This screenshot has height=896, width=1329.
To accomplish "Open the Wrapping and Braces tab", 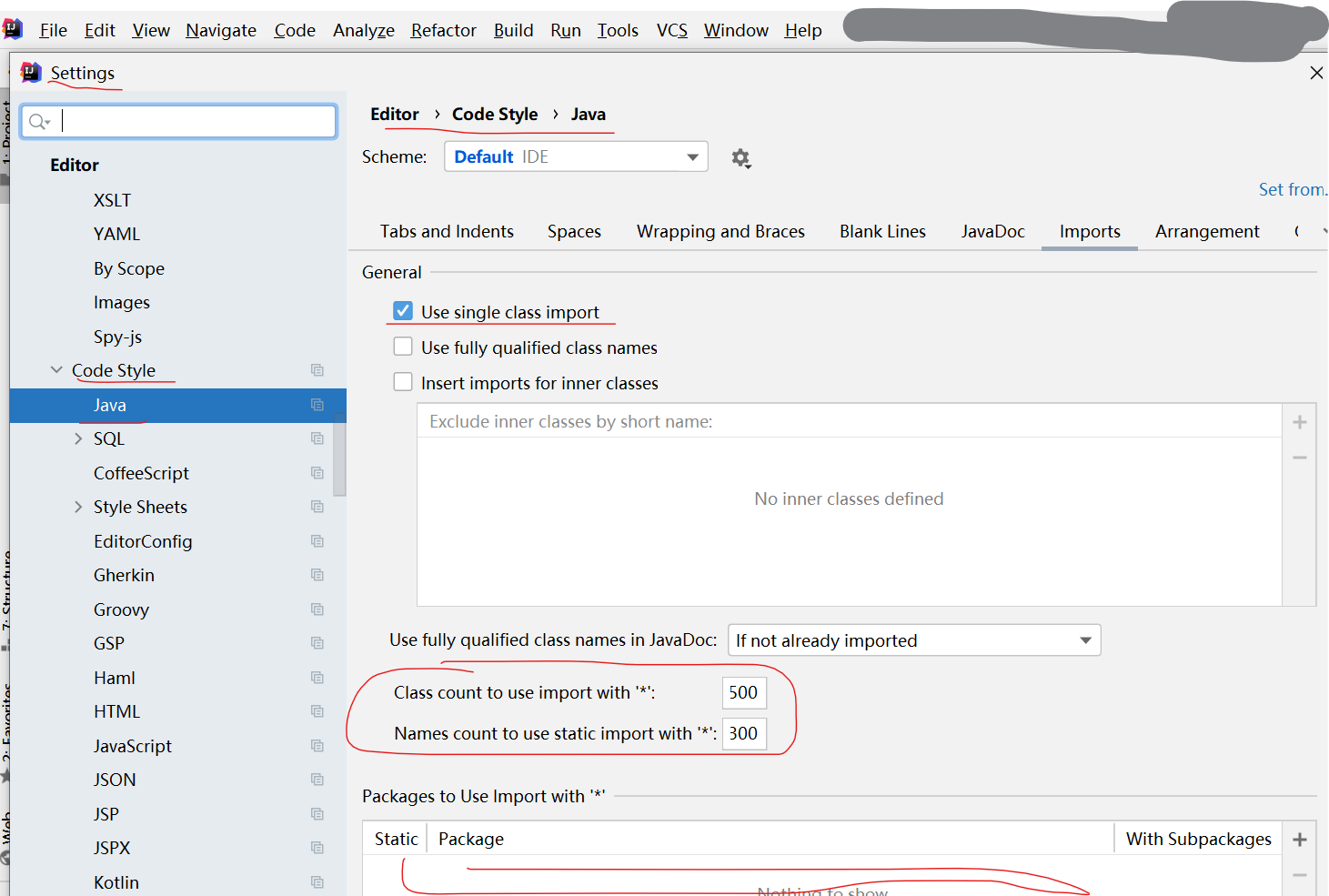I will point(720,231).
